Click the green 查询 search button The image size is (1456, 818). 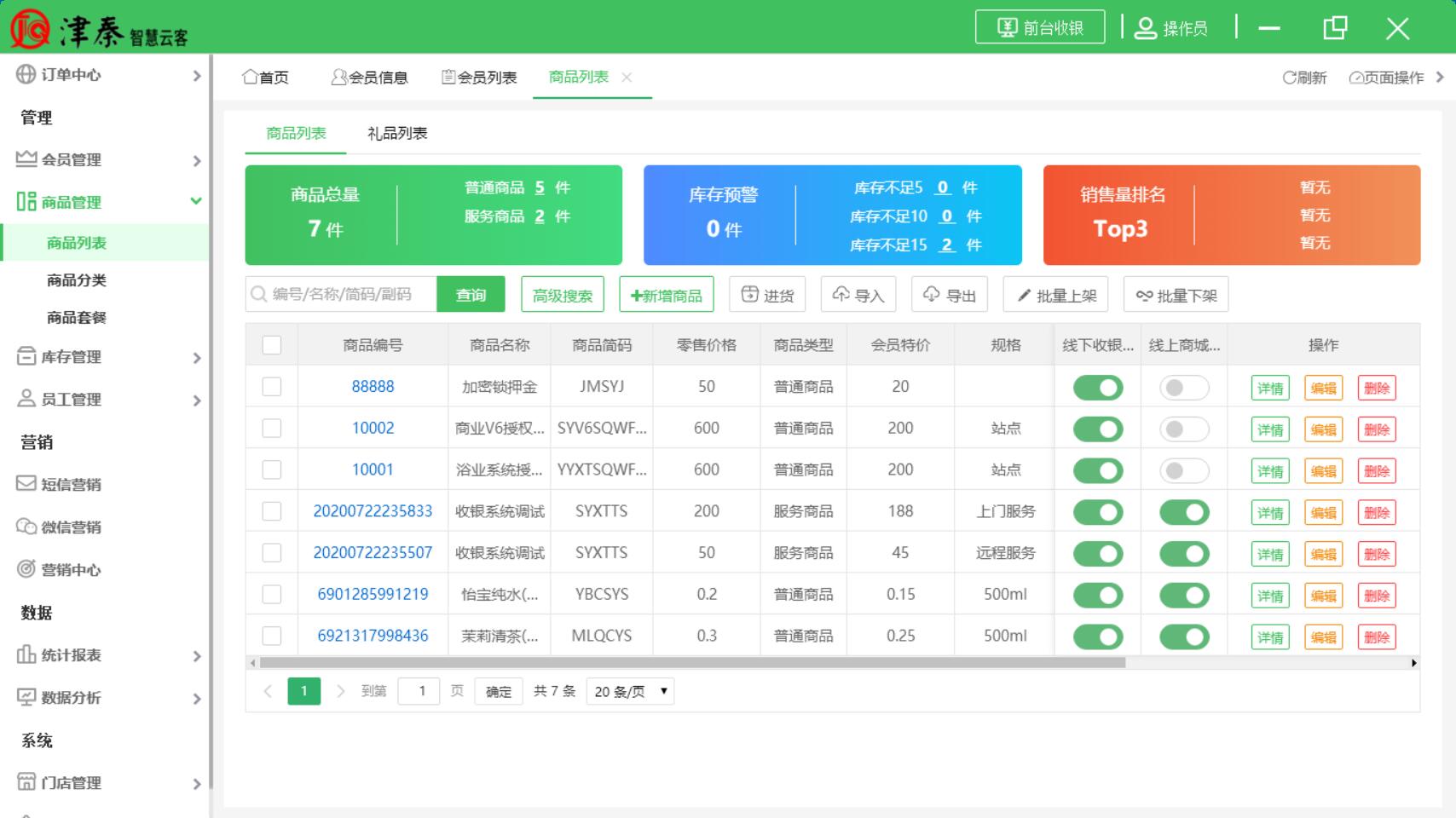coord(471,295)
